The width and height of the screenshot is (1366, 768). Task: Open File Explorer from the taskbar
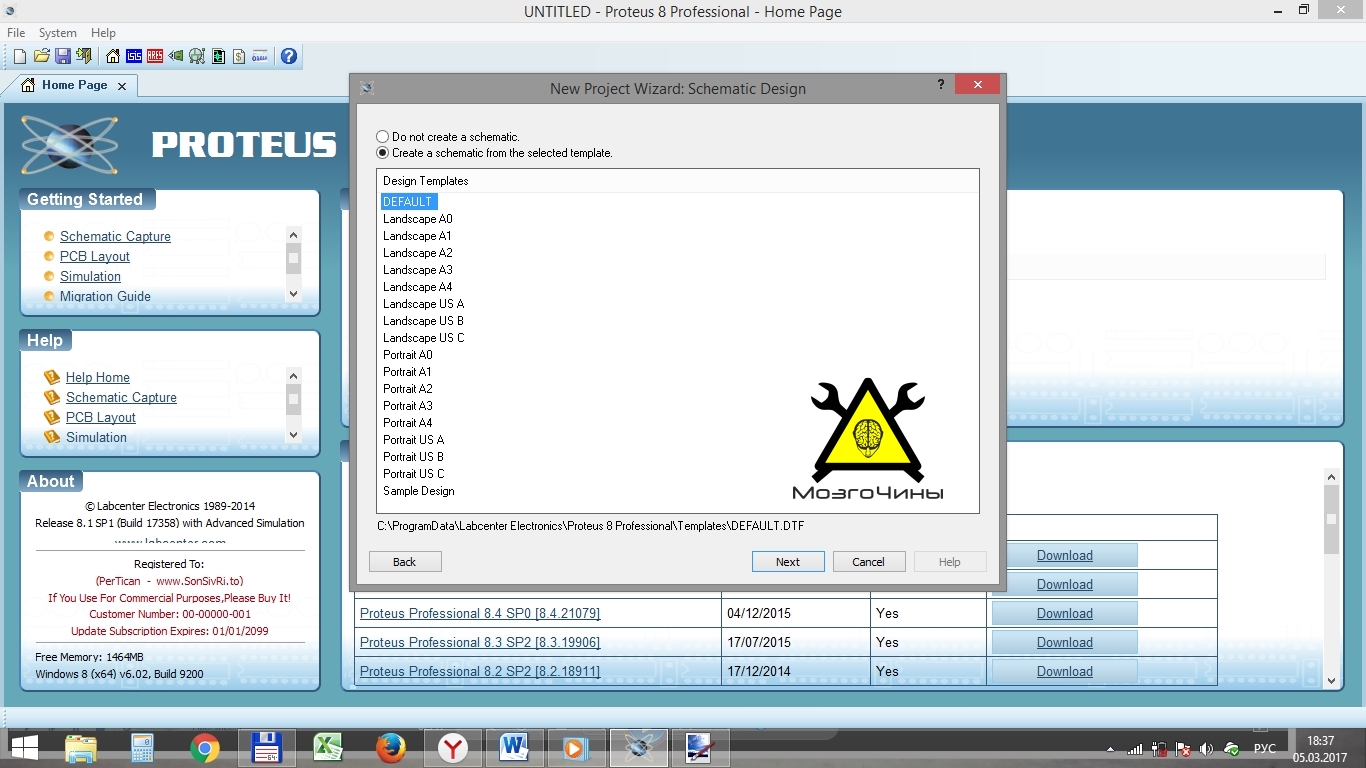[81, 747]
